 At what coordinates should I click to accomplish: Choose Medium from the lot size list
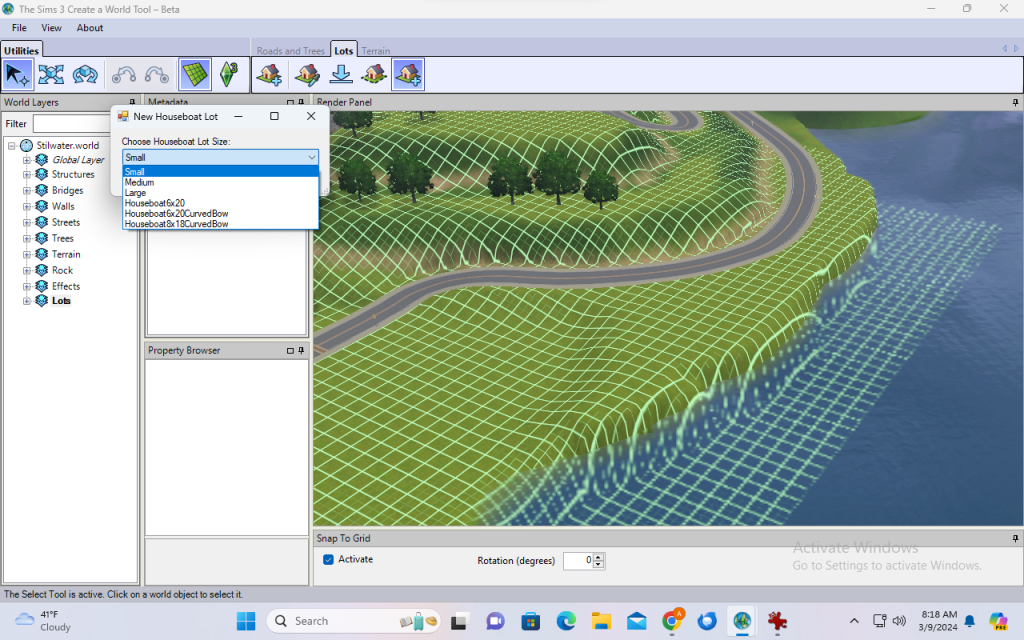point(139,182)
